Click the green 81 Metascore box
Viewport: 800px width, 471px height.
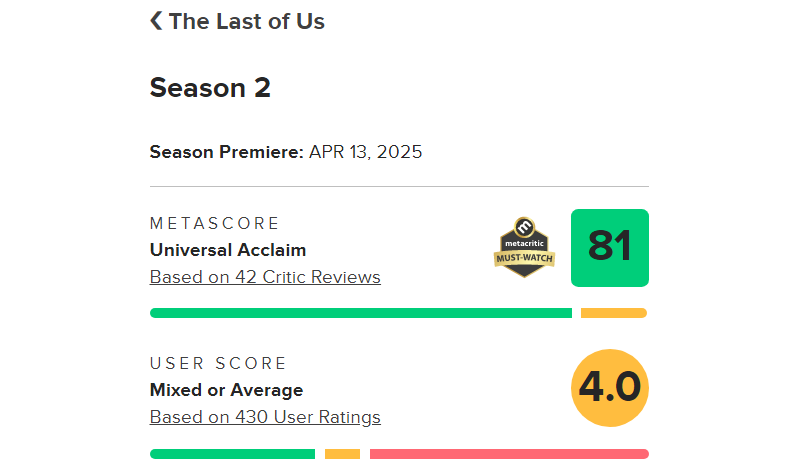coord(609,247)
